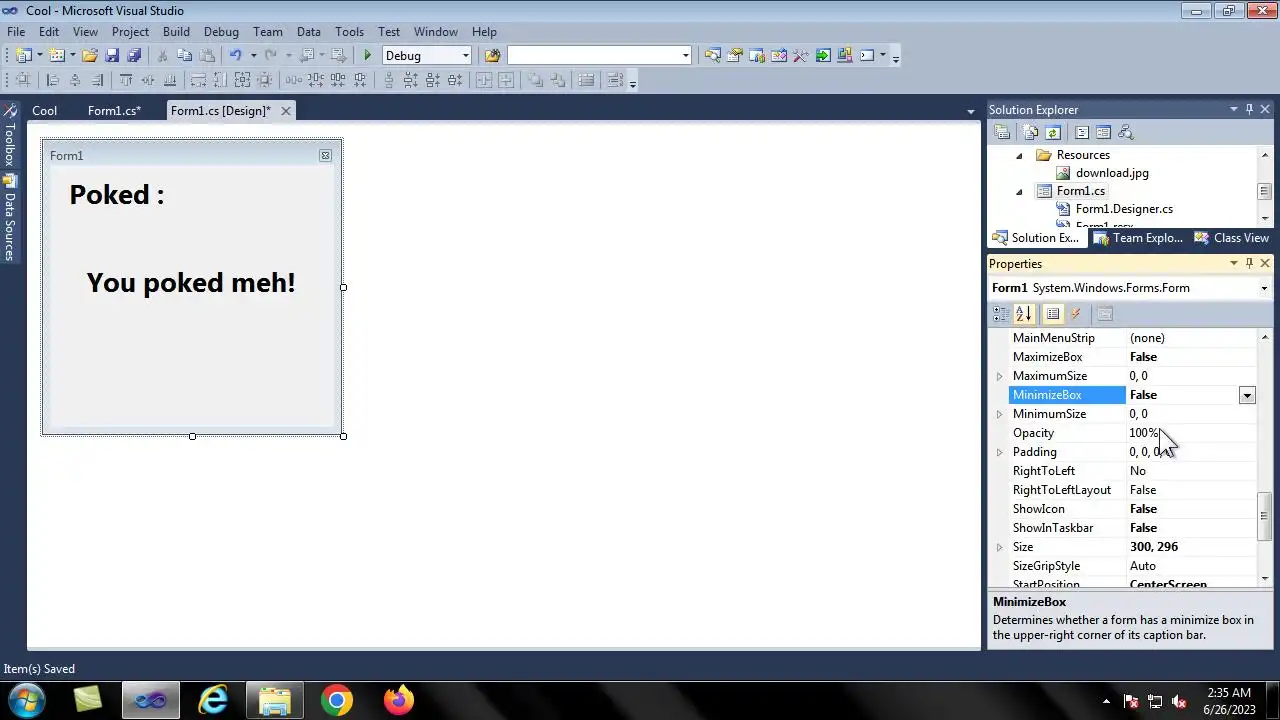Image resolution: width=1280 pixels, height=720 pixels.
Task: Save the current file with floppy icon
Action: tap(112, 56)
